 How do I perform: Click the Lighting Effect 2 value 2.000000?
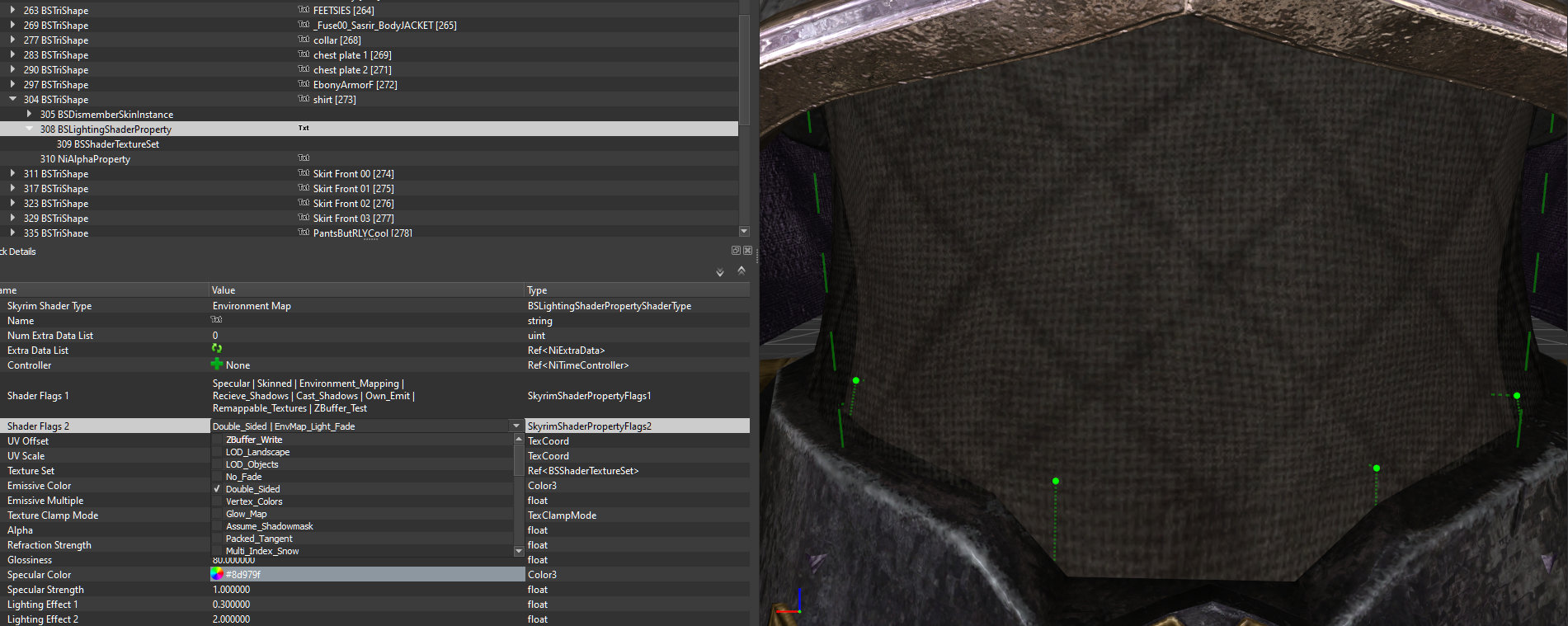point(231,619)
